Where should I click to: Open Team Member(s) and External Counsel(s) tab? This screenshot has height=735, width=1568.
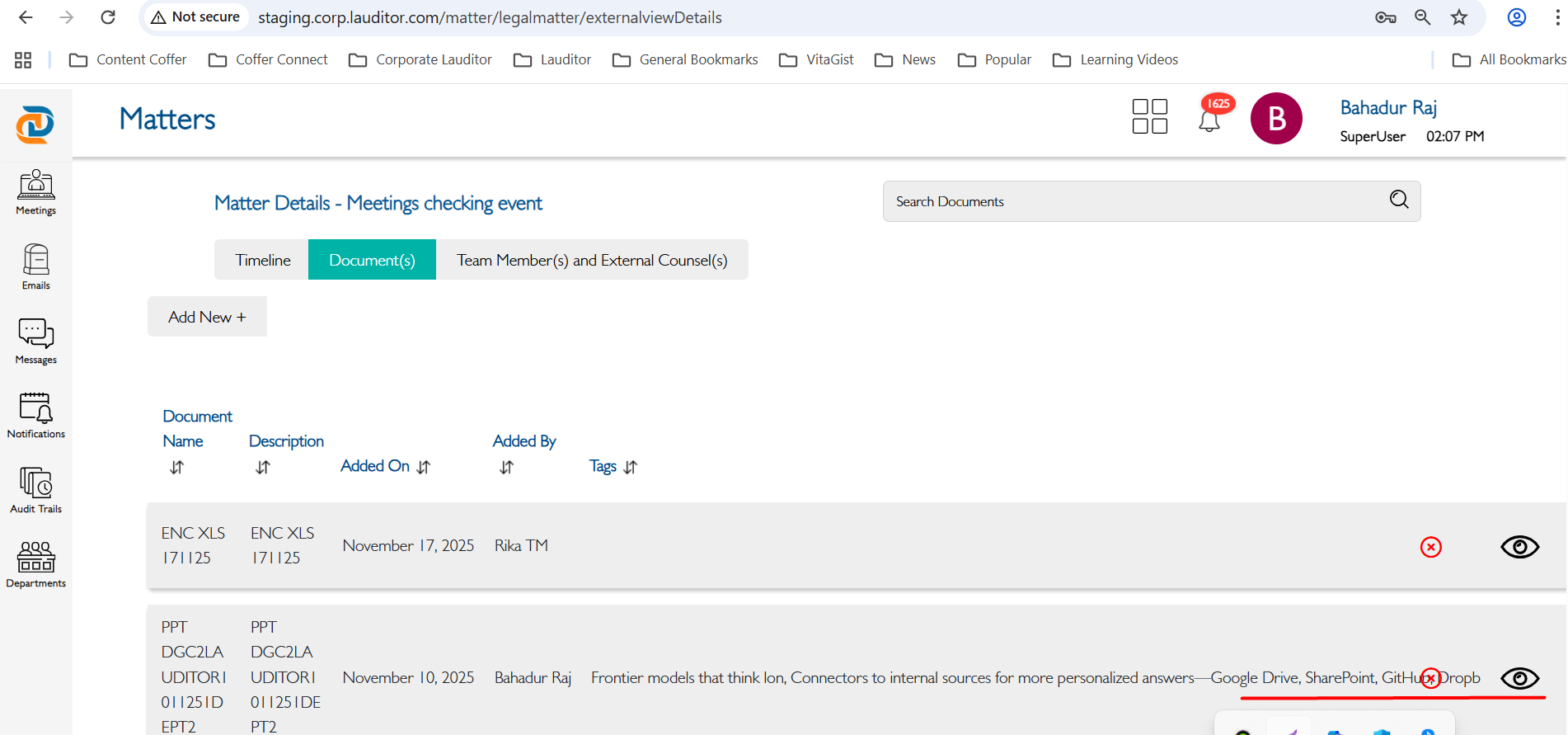click(592, 260)
